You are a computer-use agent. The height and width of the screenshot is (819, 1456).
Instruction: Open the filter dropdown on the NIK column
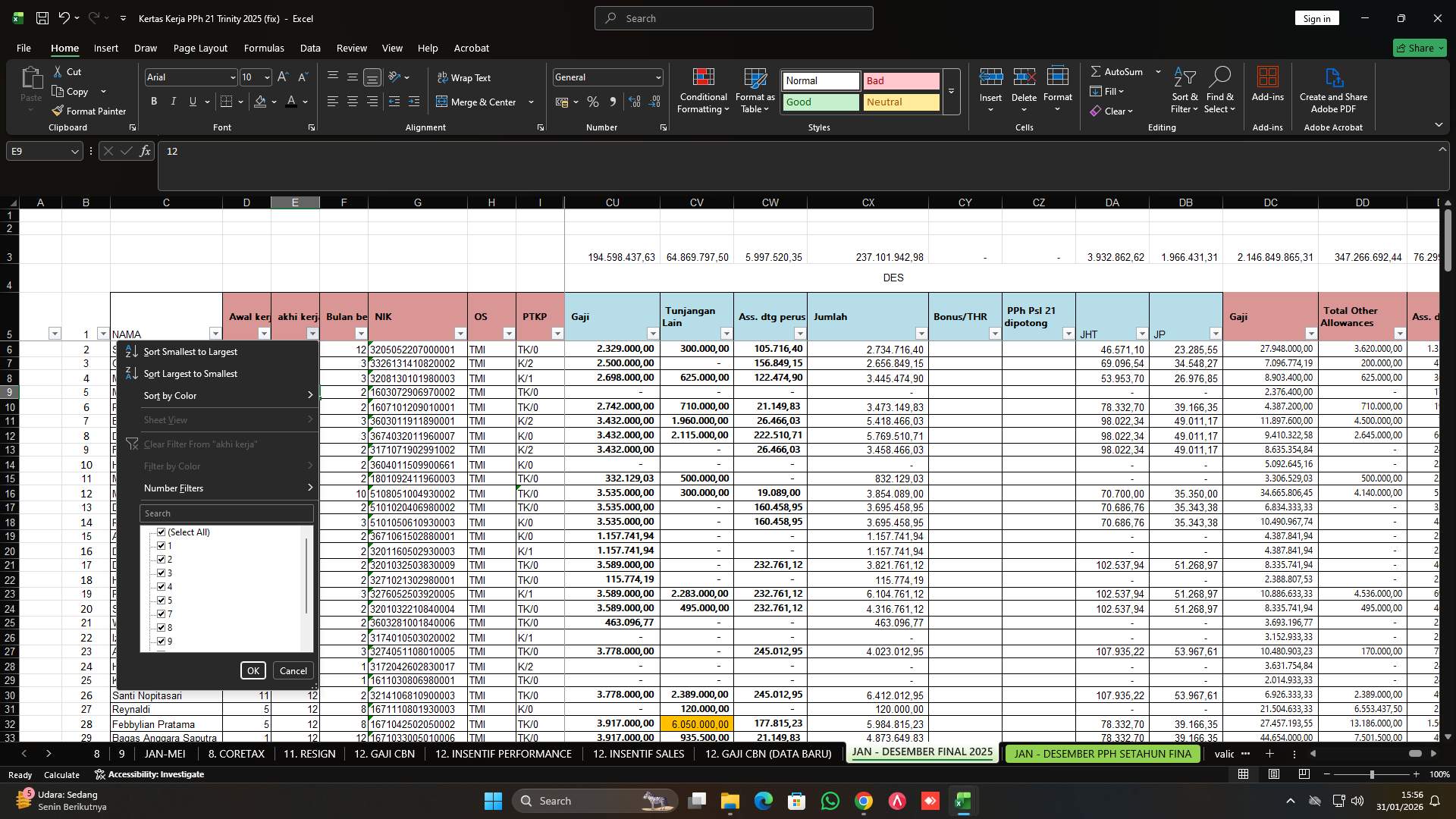pyautogui.click(x=460, y=333)
